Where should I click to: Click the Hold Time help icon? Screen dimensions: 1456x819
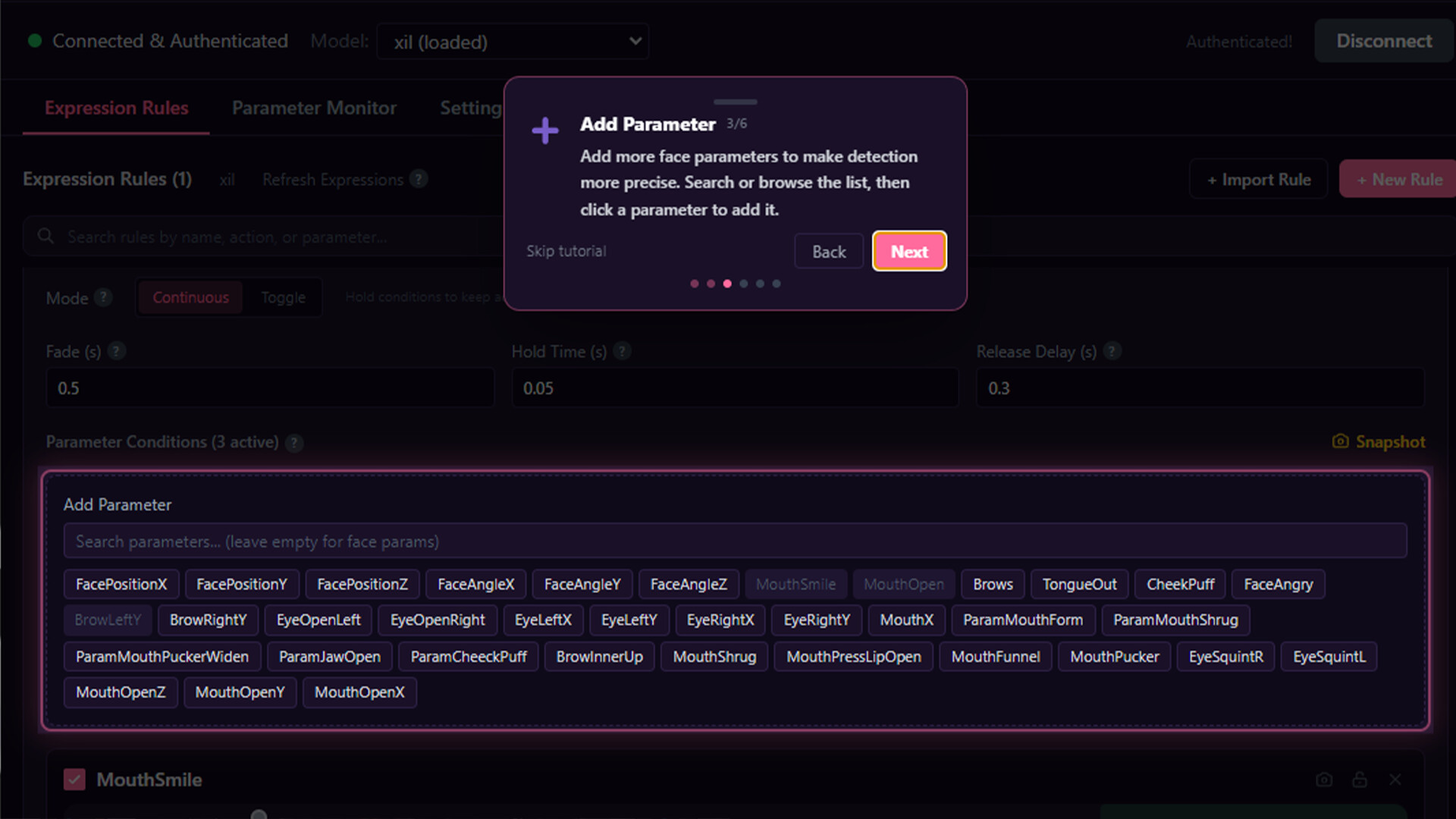point(622,351)
